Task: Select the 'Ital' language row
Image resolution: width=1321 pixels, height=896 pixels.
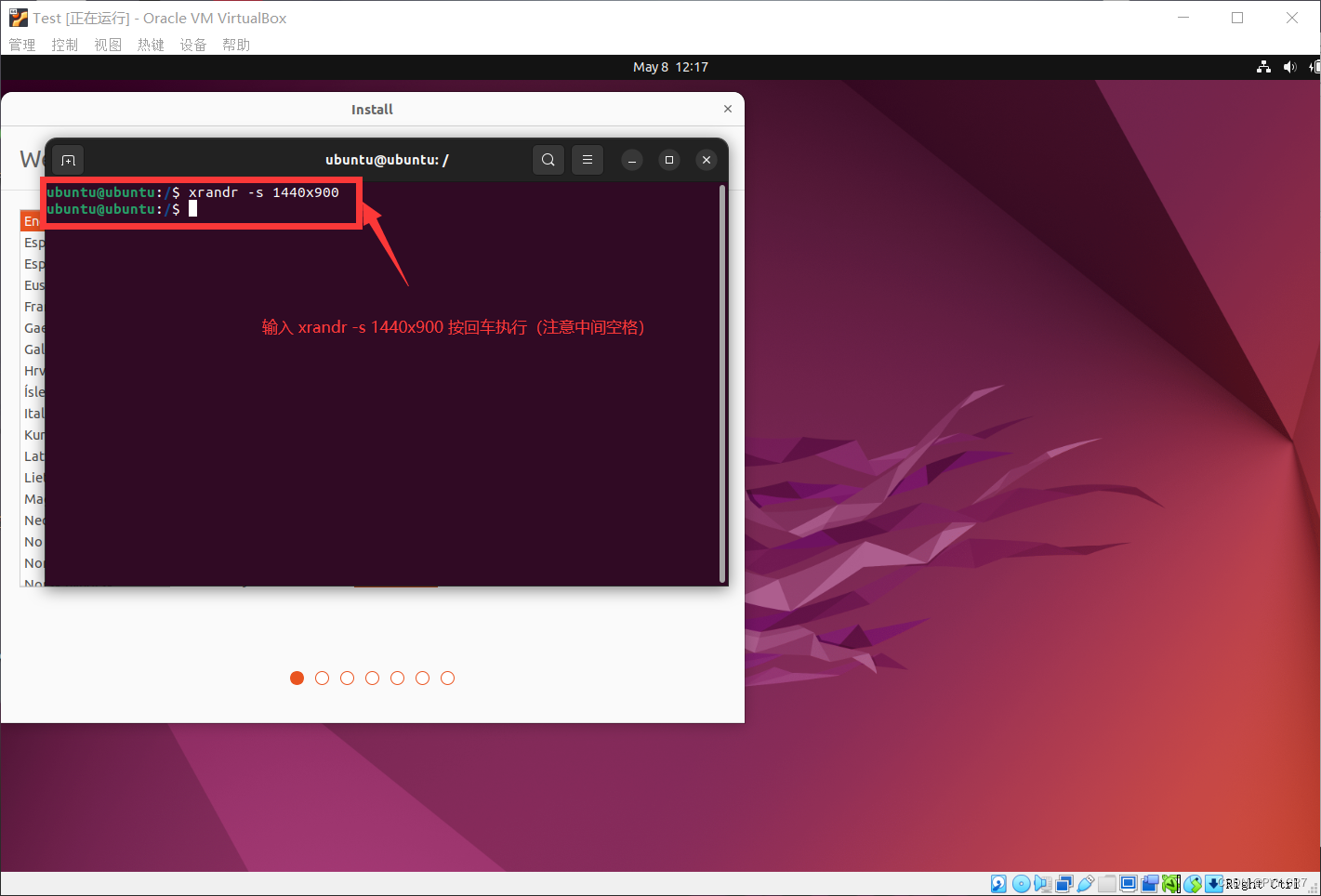Action: (x=33, y=414)
